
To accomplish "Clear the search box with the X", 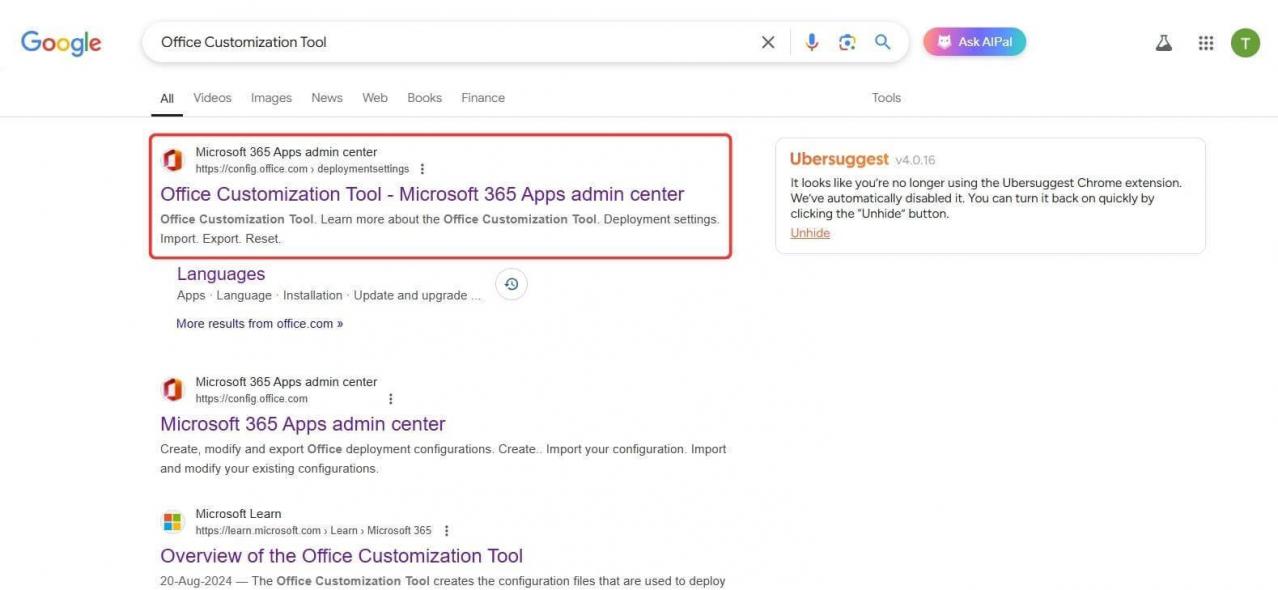I will [x=767, y=41].
